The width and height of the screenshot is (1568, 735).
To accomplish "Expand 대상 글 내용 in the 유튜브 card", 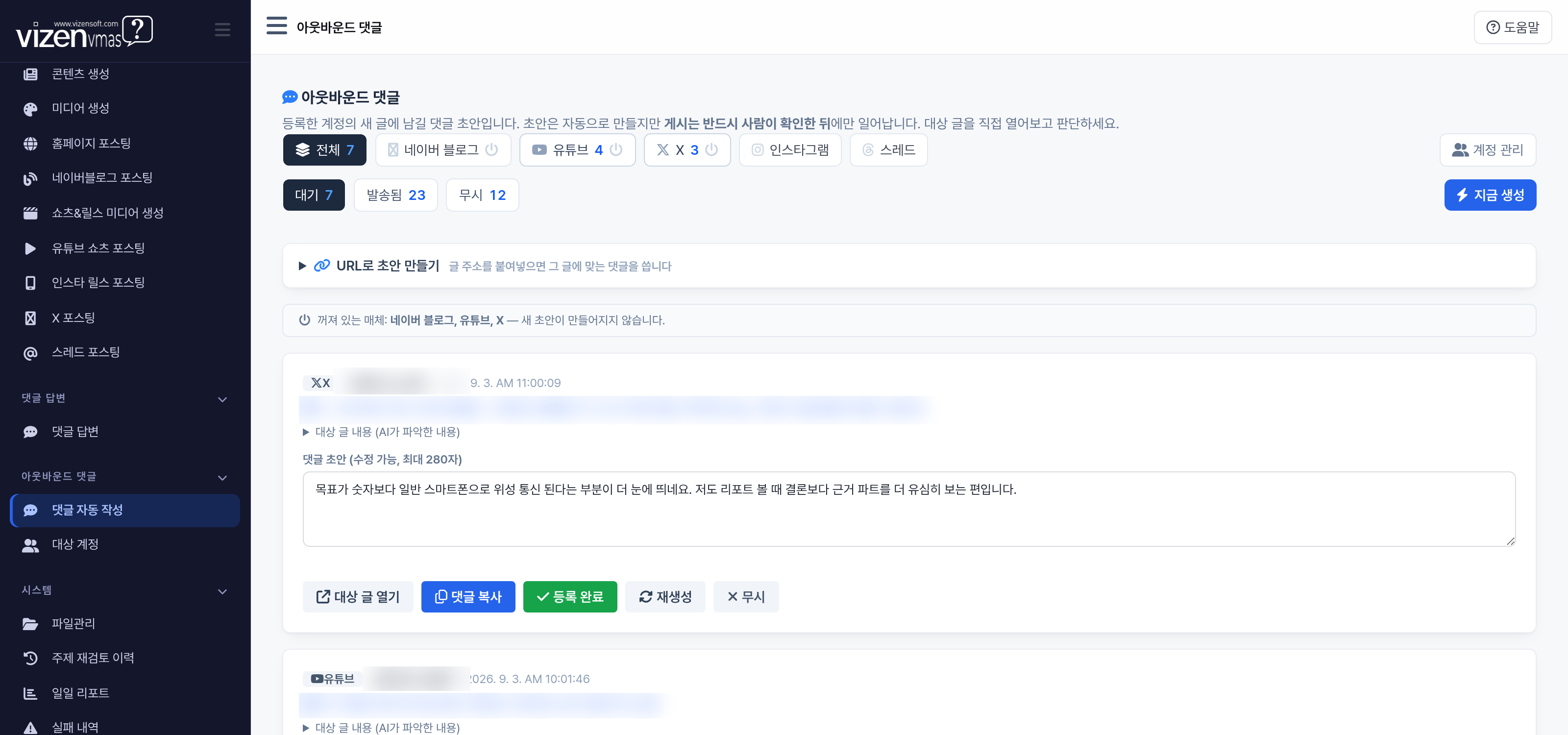I will (x=381, y=727).
